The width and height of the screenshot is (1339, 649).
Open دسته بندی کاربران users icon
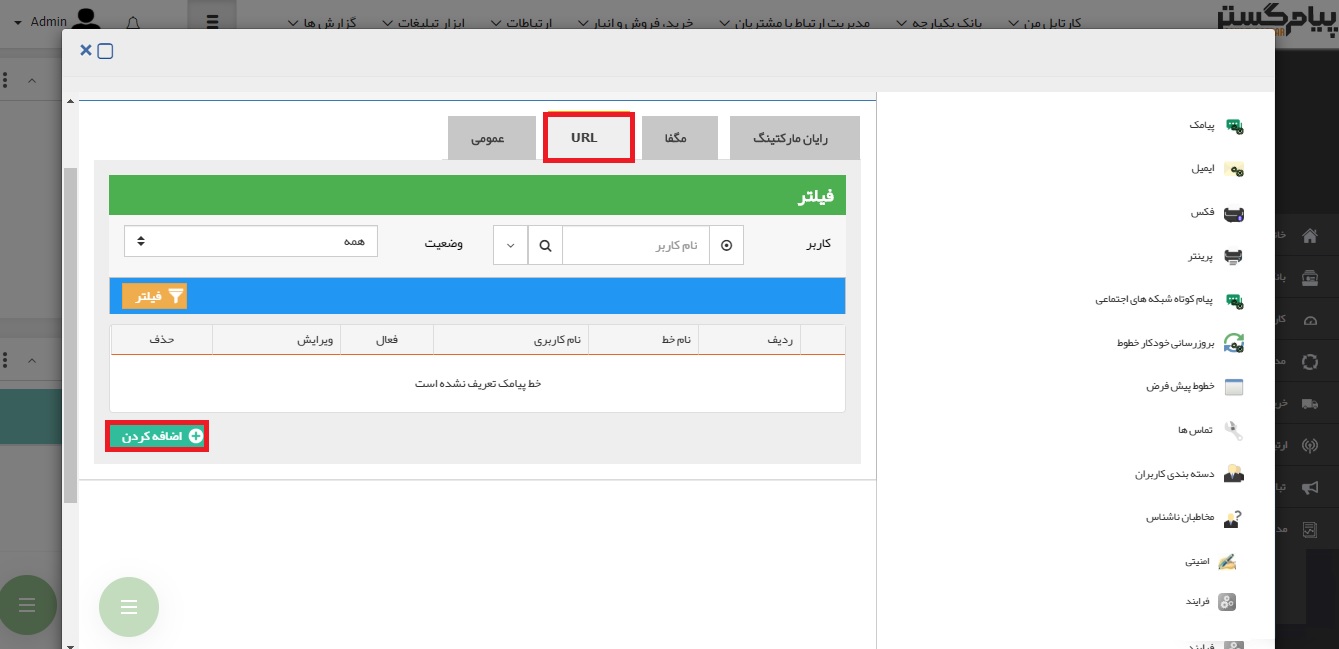point(1234,474)
